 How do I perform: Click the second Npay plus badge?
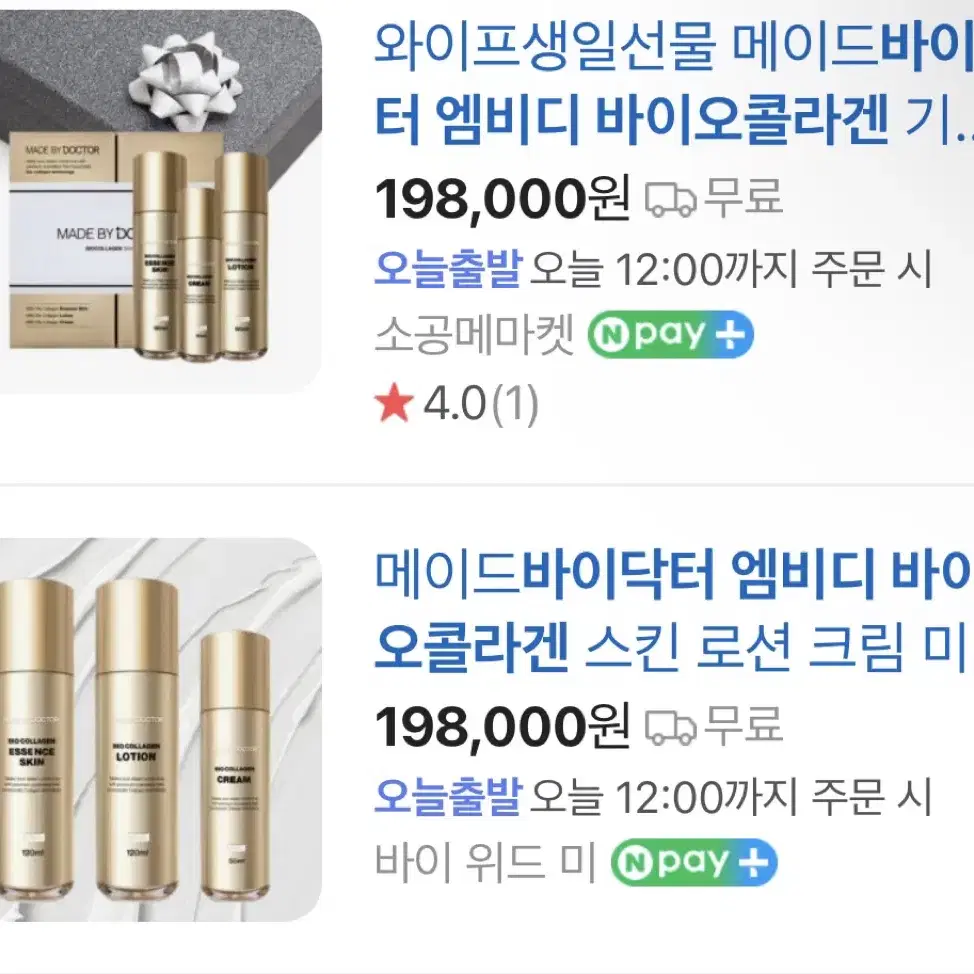pos(694,862)
